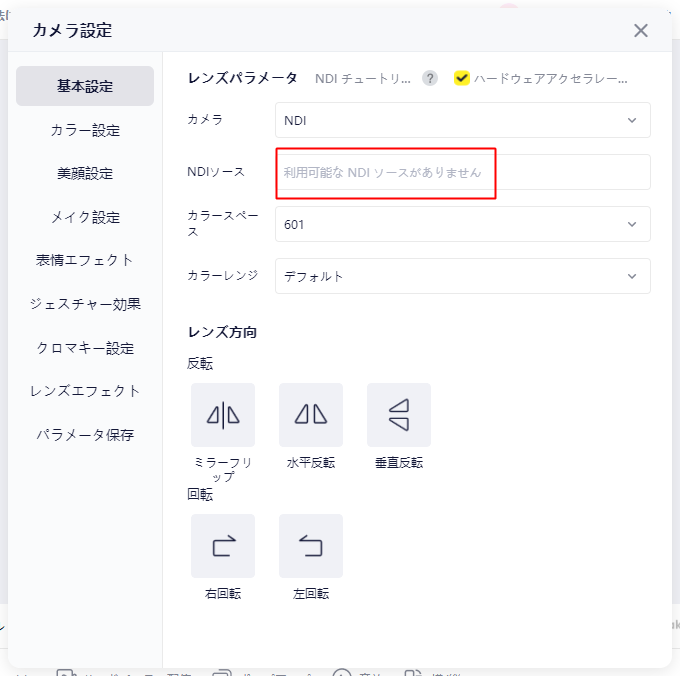This screenshot has width=680, height=676.
Task: Open the 美顔設定 tab
Action: point(85,173)
